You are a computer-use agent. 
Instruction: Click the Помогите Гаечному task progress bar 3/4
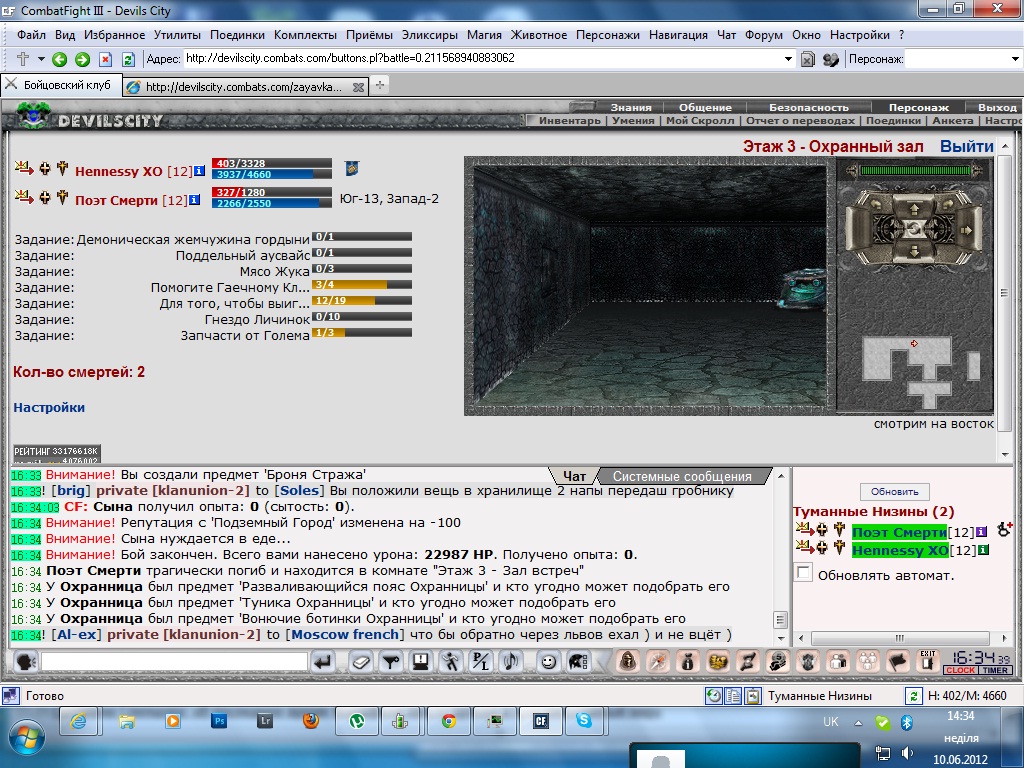click(362, 285)
